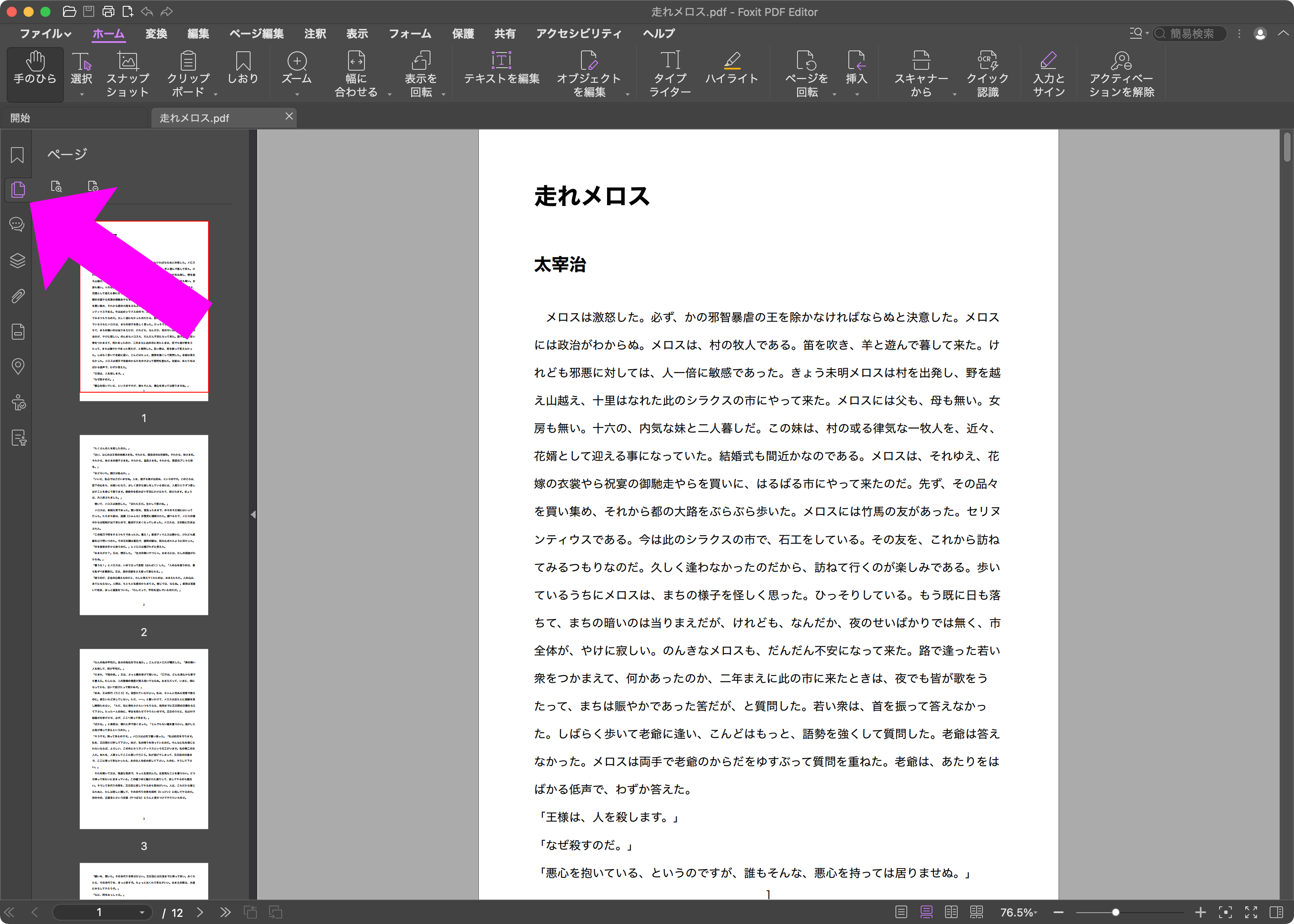
Task: Select the page 2 thumbnail
Action: click(144, 525)
